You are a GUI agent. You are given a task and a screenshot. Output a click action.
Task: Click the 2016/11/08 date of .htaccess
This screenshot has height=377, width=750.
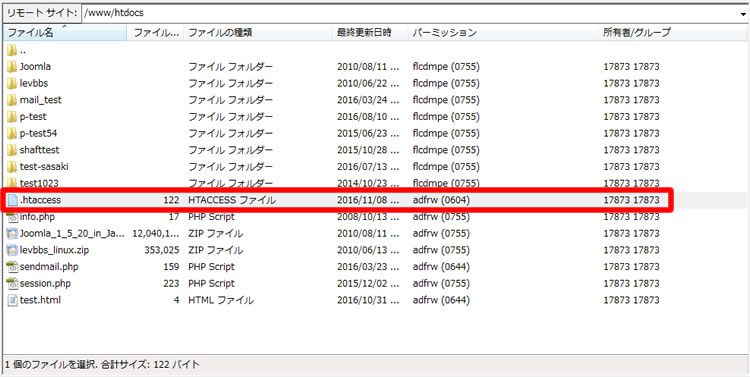click(368, 200)
